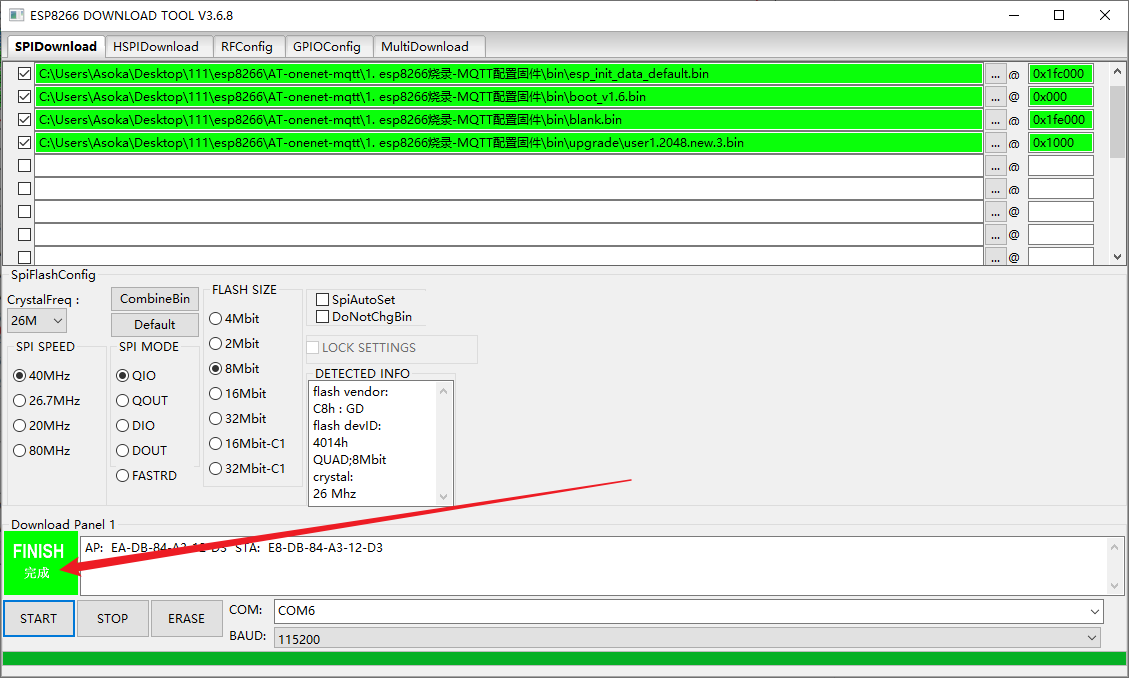Expand the COM port dropdown showing COM6
1129x678 pixels.
point(688,611)
